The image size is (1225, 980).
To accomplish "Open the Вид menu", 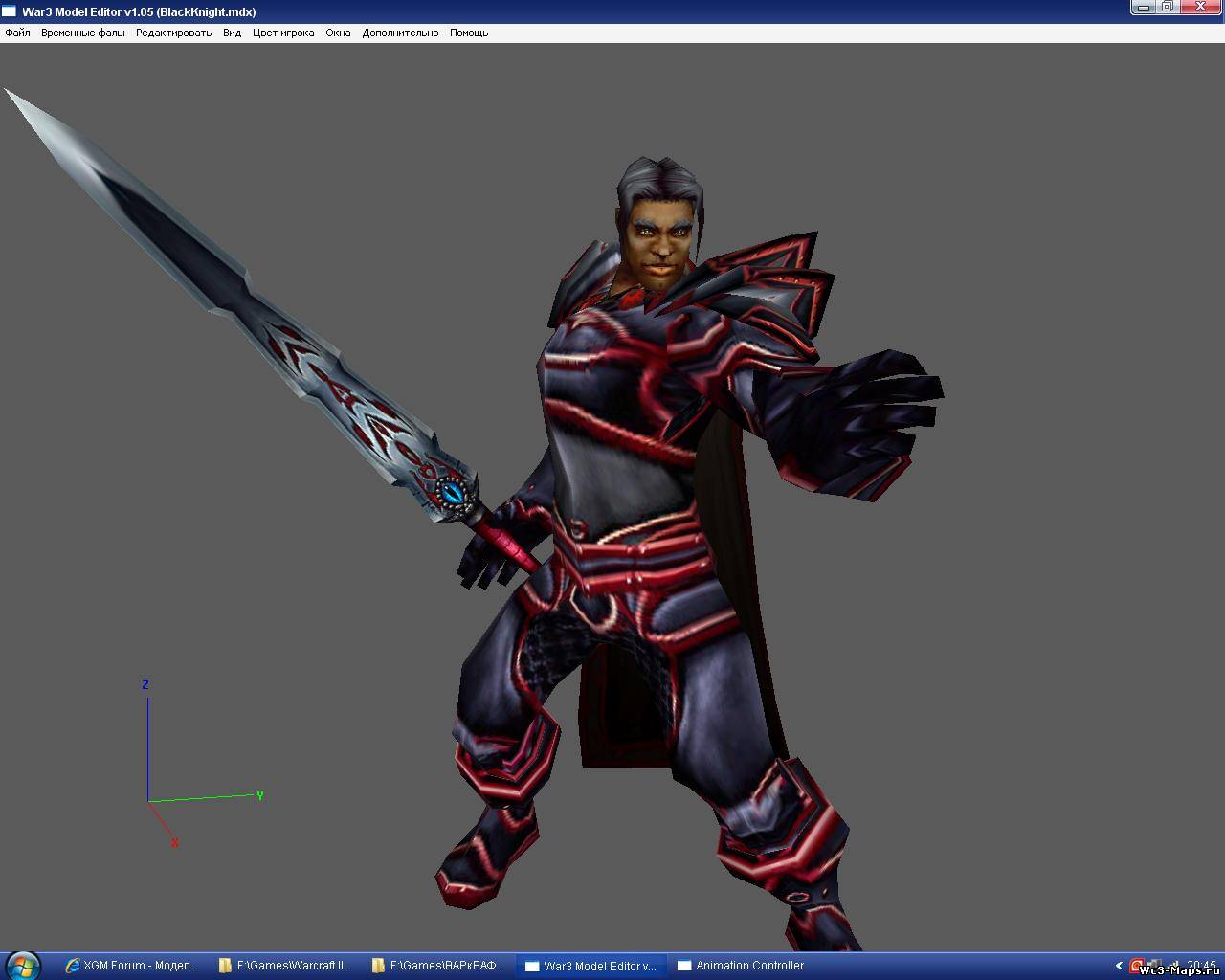I will pyautogui.click(x=232, y=33).
